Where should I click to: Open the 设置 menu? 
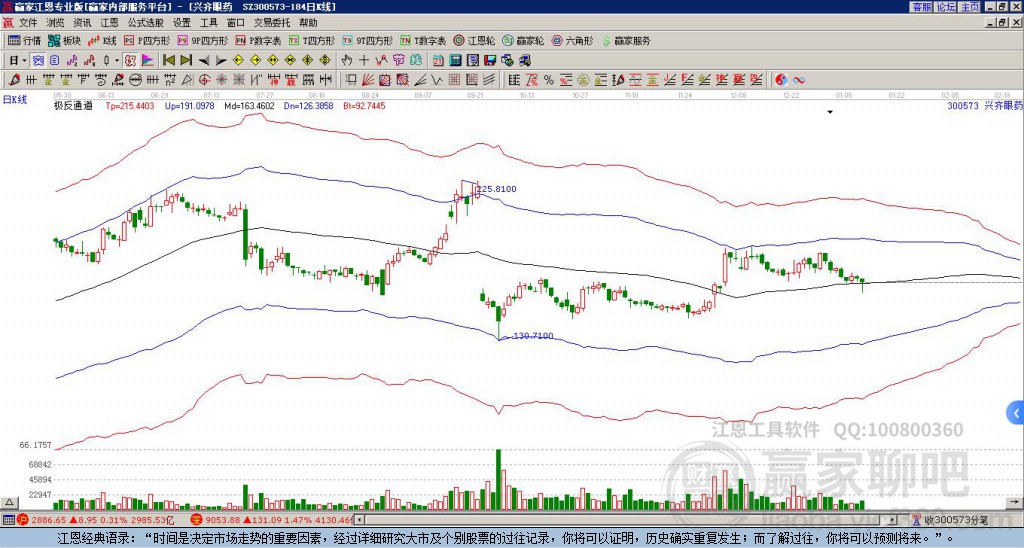182,23
